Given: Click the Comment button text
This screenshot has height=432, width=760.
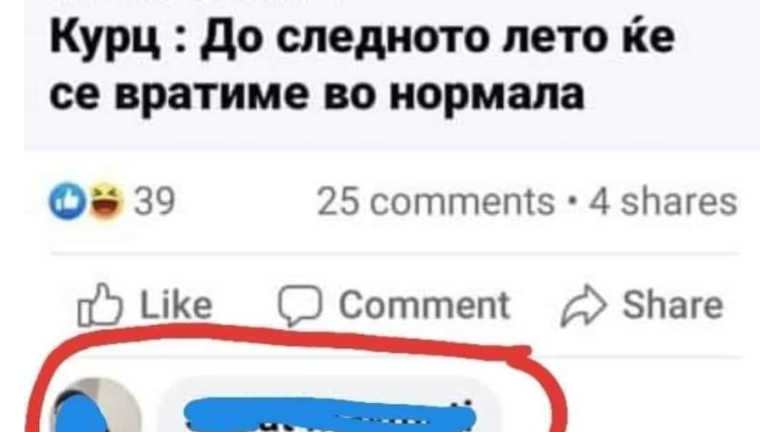Looking at the screenshot, I should coord(424,305).
